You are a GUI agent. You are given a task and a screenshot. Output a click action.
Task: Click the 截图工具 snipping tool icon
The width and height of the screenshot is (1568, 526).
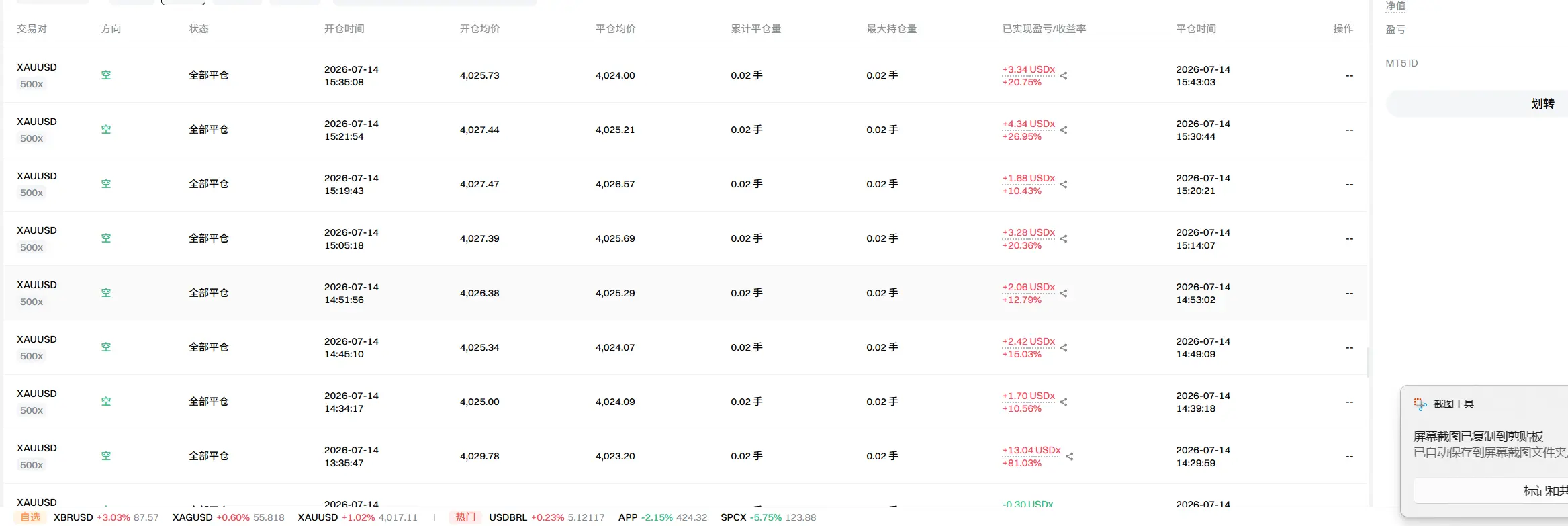point(1420,404)
